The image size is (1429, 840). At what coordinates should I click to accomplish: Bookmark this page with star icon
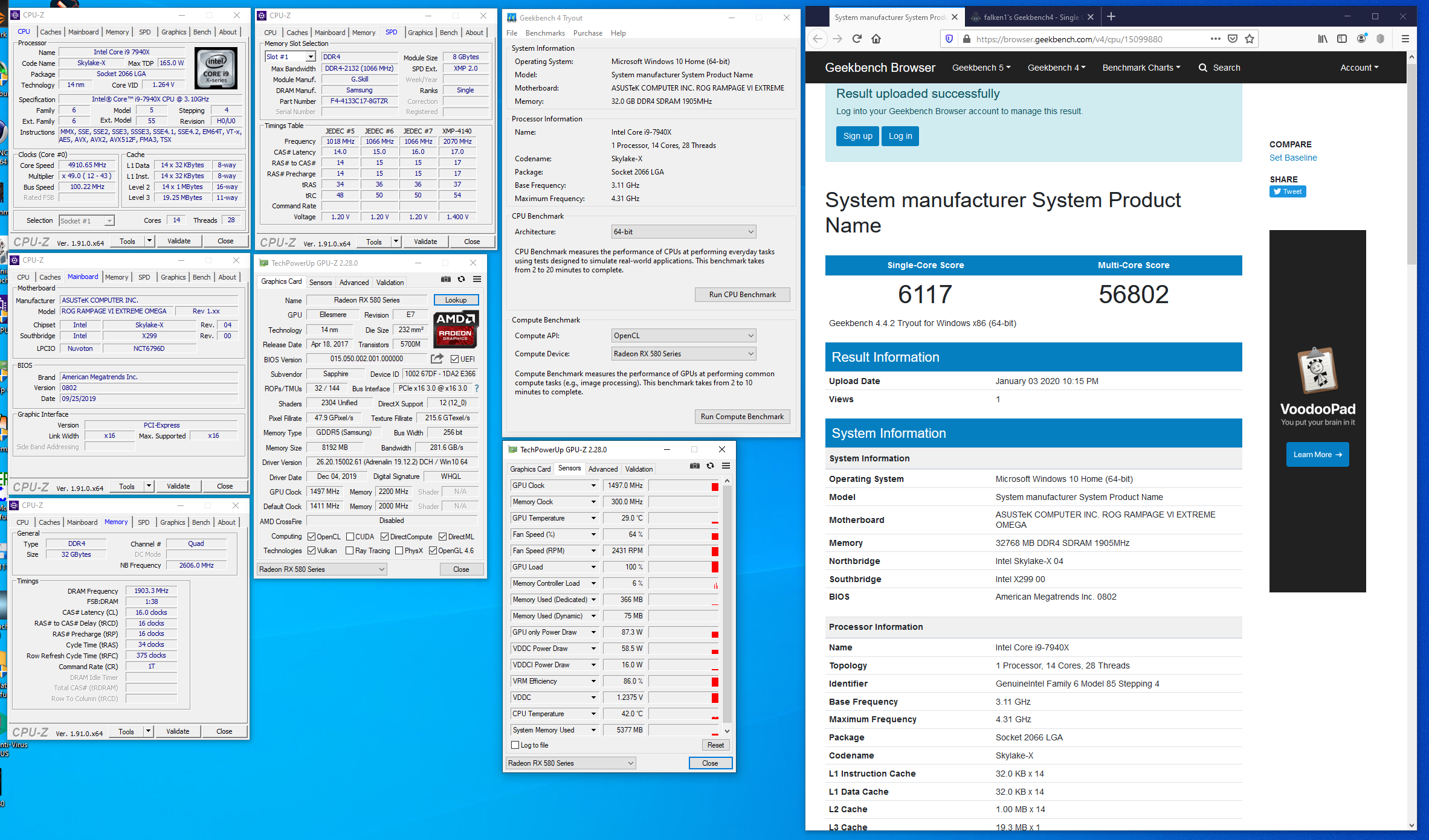tap(1250, 39)
